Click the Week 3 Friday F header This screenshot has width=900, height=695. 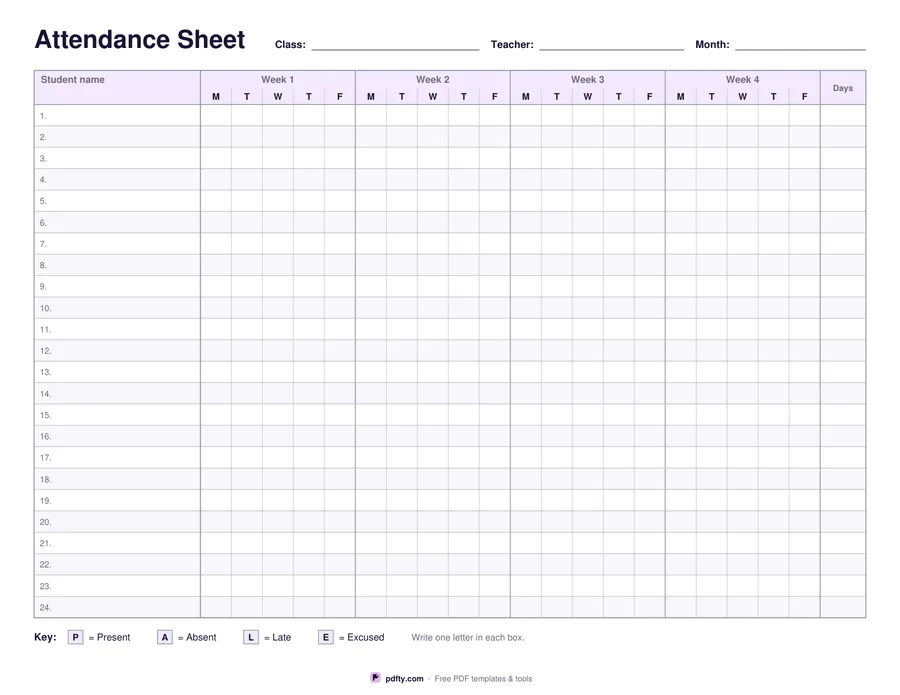click(x=650, y=96)
